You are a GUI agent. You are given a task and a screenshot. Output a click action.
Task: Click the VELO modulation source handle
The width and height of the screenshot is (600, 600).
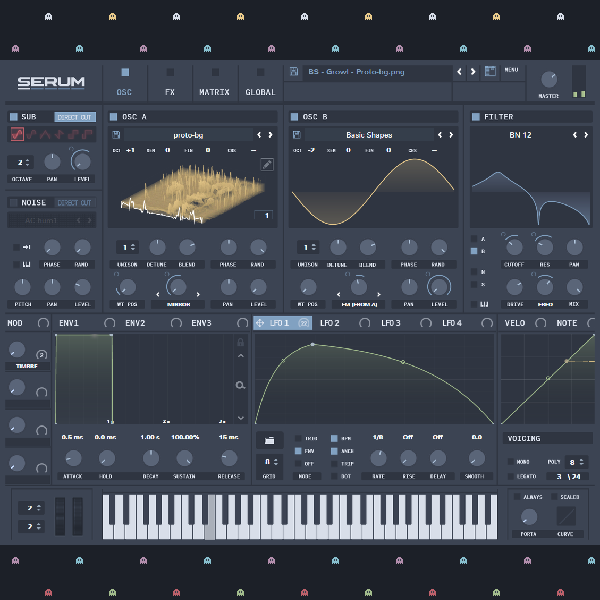[540, 323]
